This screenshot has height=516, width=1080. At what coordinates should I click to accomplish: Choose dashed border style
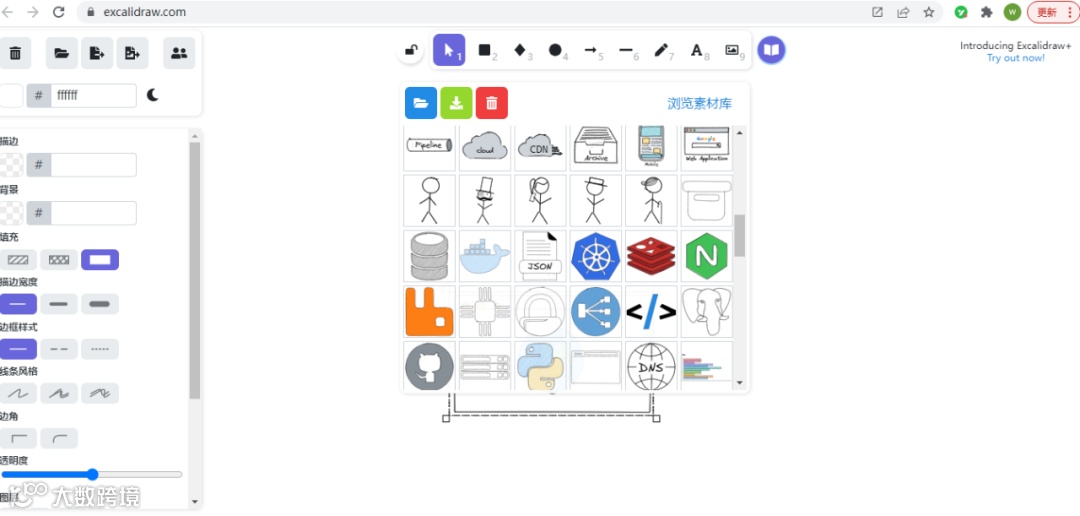pyautogui.click(x=59, y=349)
